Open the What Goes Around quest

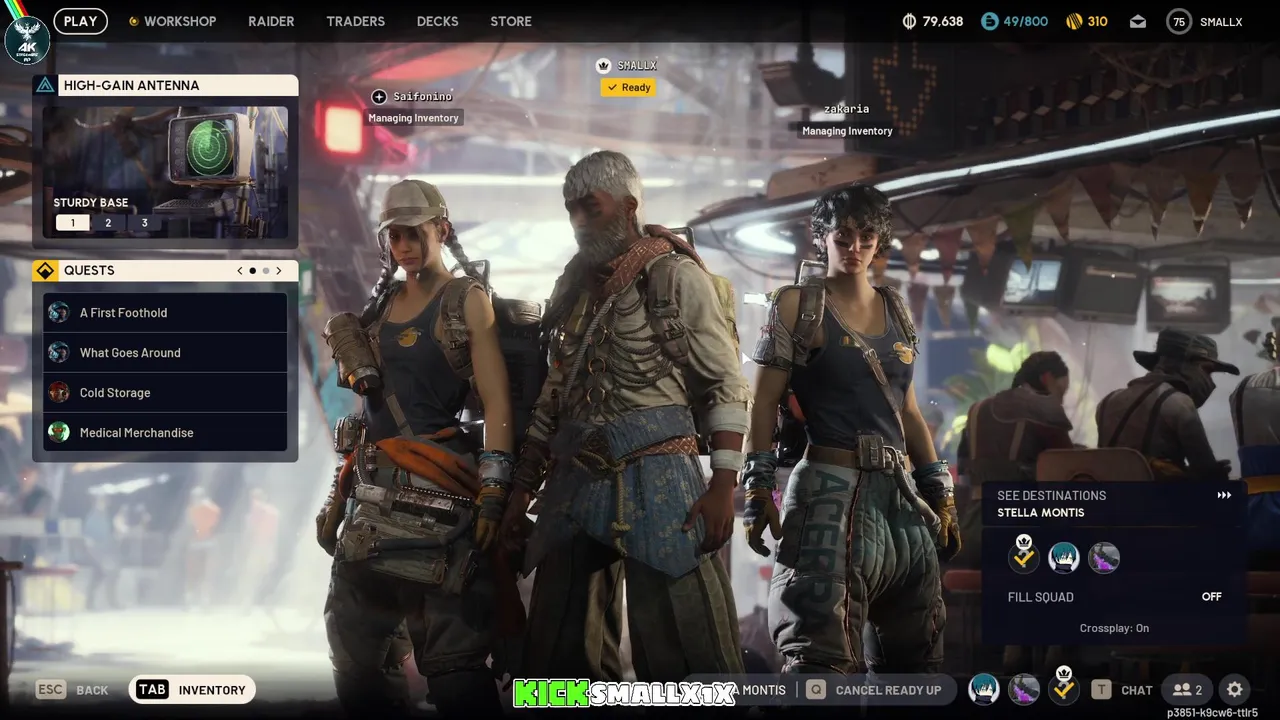click(165, 352)
